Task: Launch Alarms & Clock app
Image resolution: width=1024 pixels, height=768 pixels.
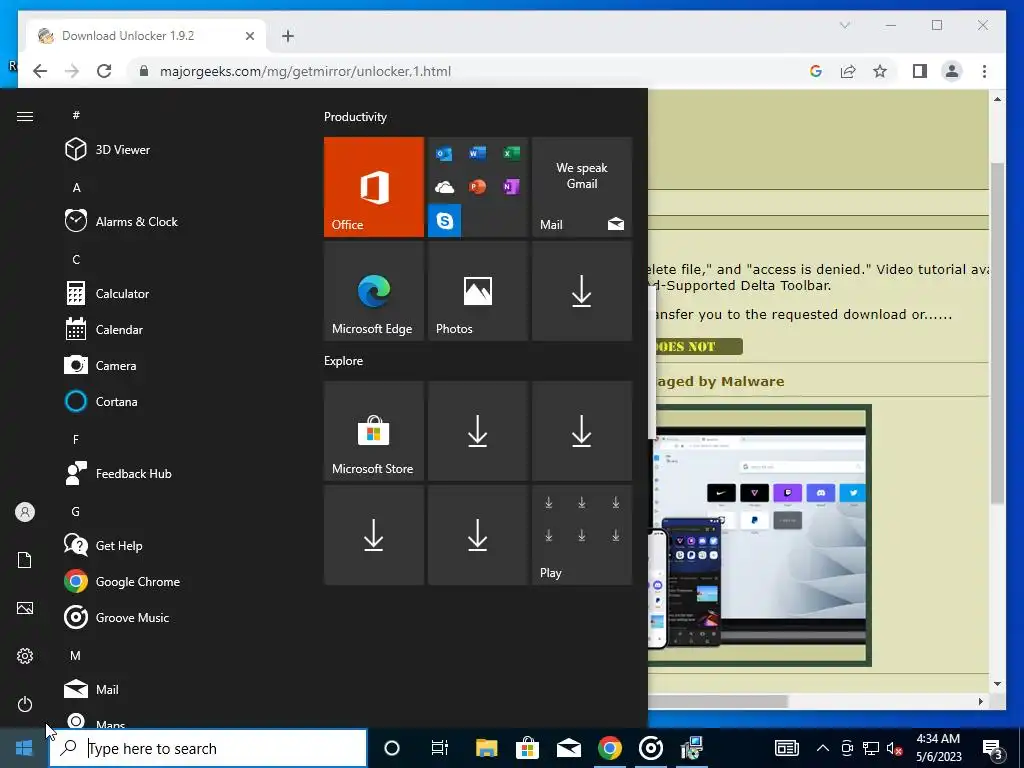Action: pos(121,221)
